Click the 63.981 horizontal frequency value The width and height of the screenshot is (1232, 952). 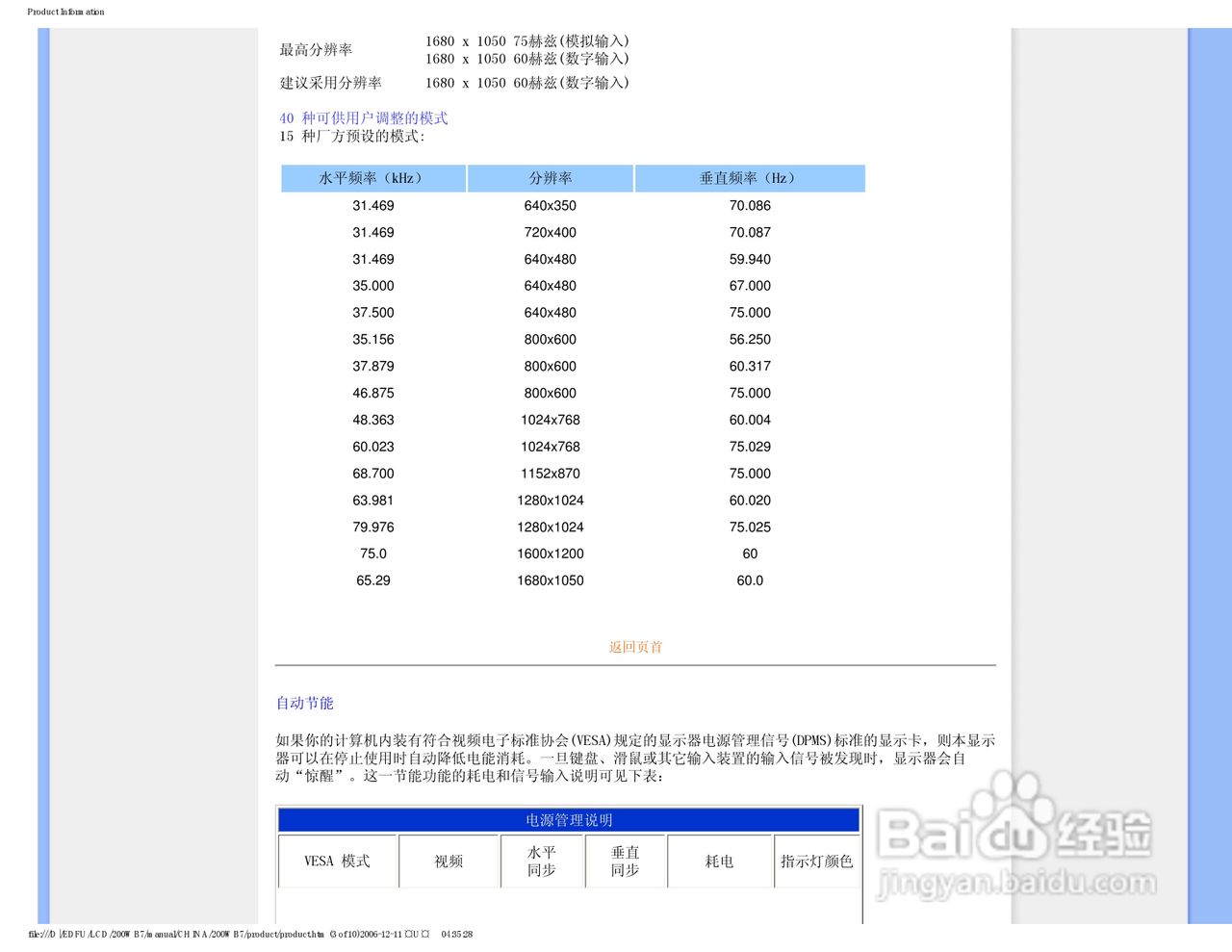pos(373,501)
